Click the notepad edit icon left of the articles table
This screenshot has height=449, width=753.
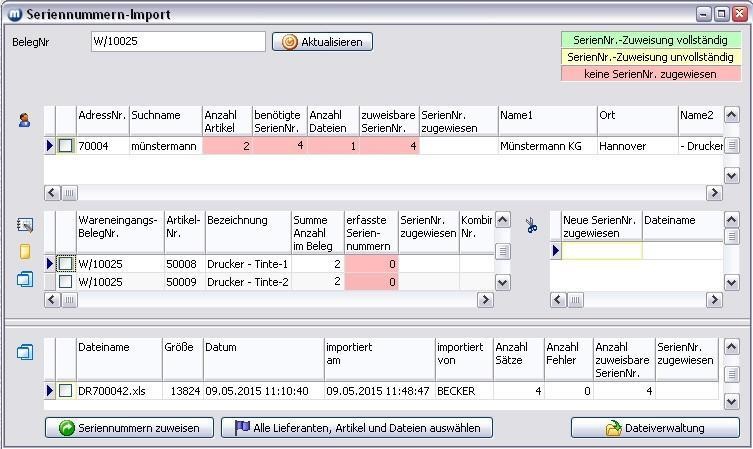pos(25,226)
